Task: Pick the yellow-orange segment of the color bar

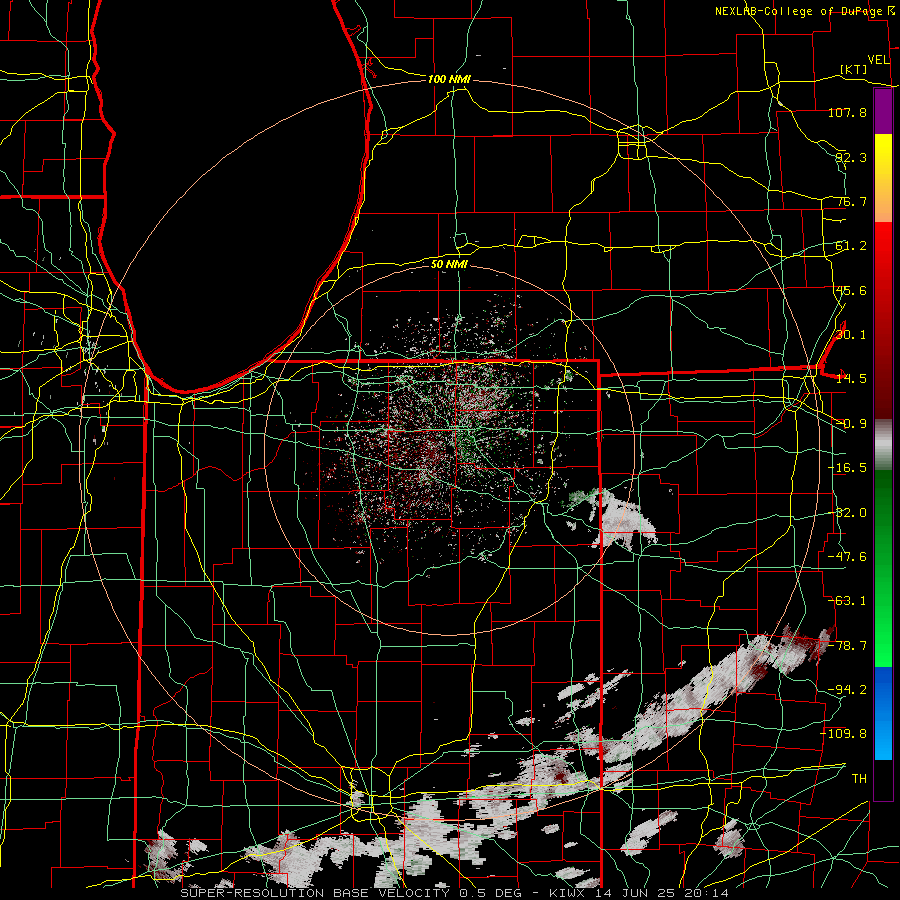Action: point(883,178)
